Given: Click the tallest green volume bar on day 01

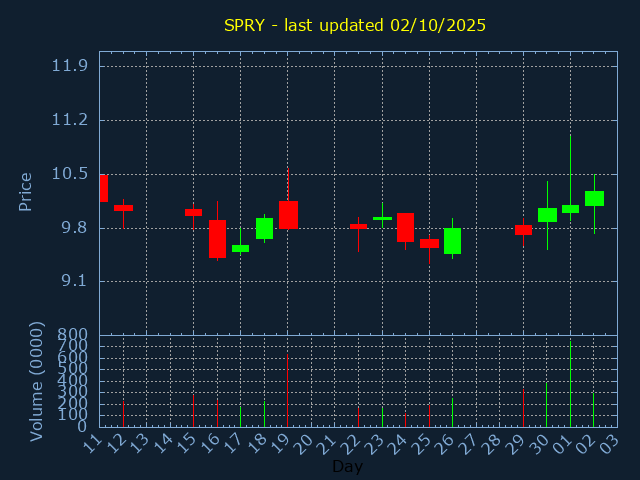Looking at the screenshot, I should click(570, 385).
